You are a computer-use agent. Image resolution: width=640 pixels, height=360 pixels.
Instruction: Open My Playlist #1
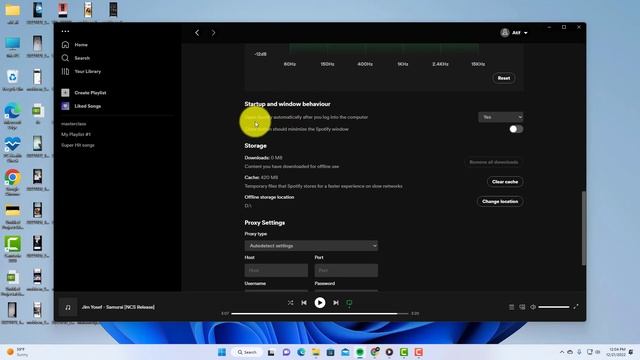[x=76, y=134]
